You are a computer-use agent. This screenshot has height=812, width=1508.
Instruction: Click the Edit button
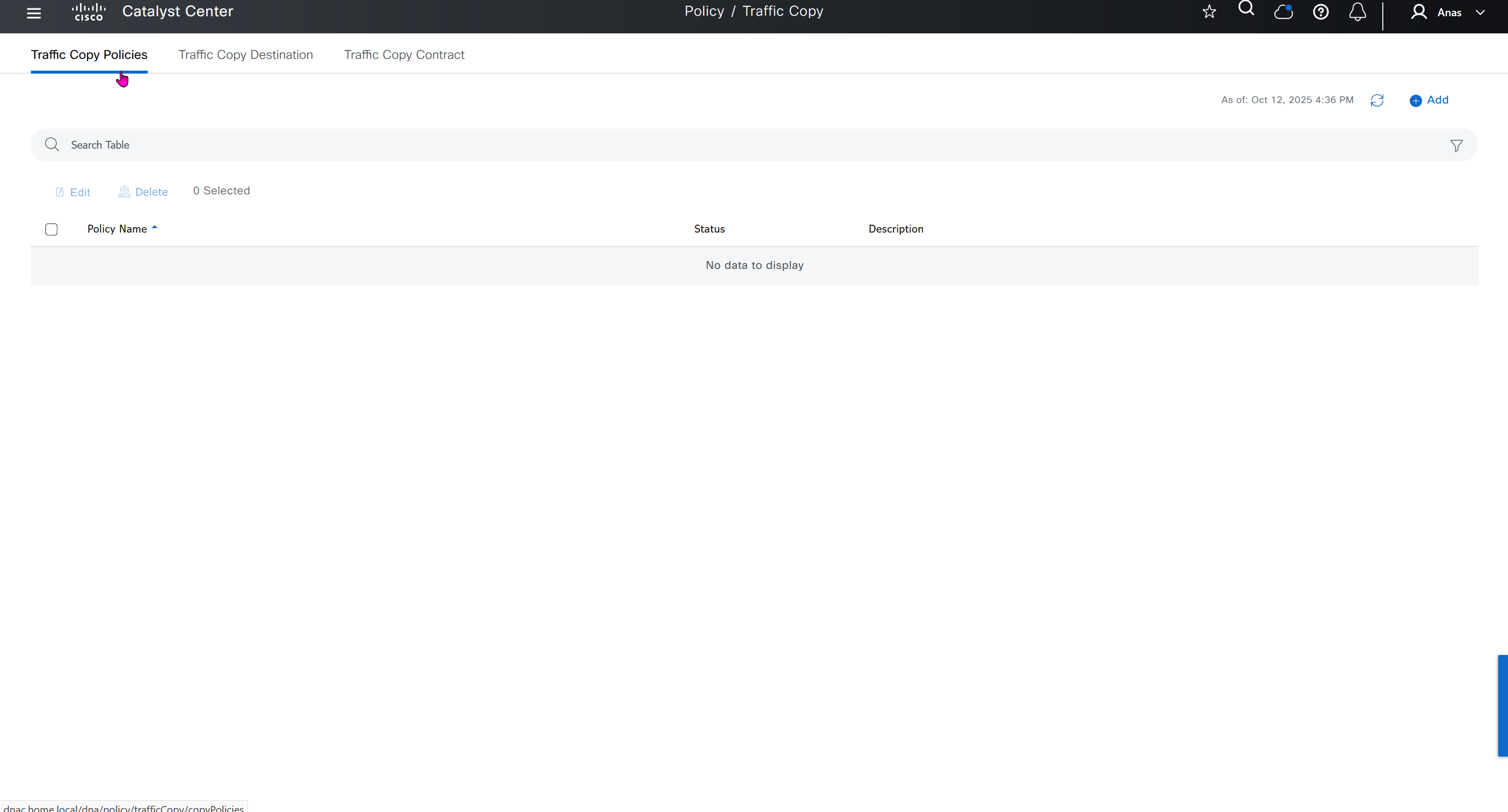tap(73, 192)
